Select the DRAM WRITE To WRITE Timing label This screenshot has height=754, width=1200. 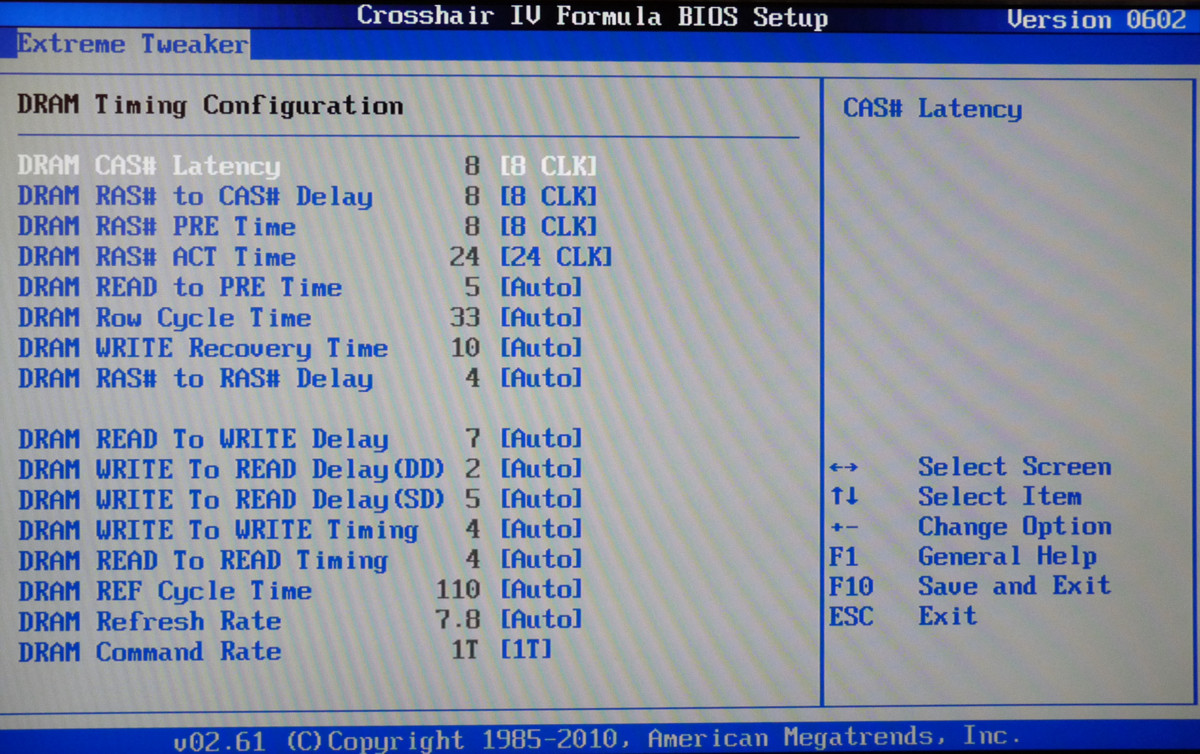(218, 529)
